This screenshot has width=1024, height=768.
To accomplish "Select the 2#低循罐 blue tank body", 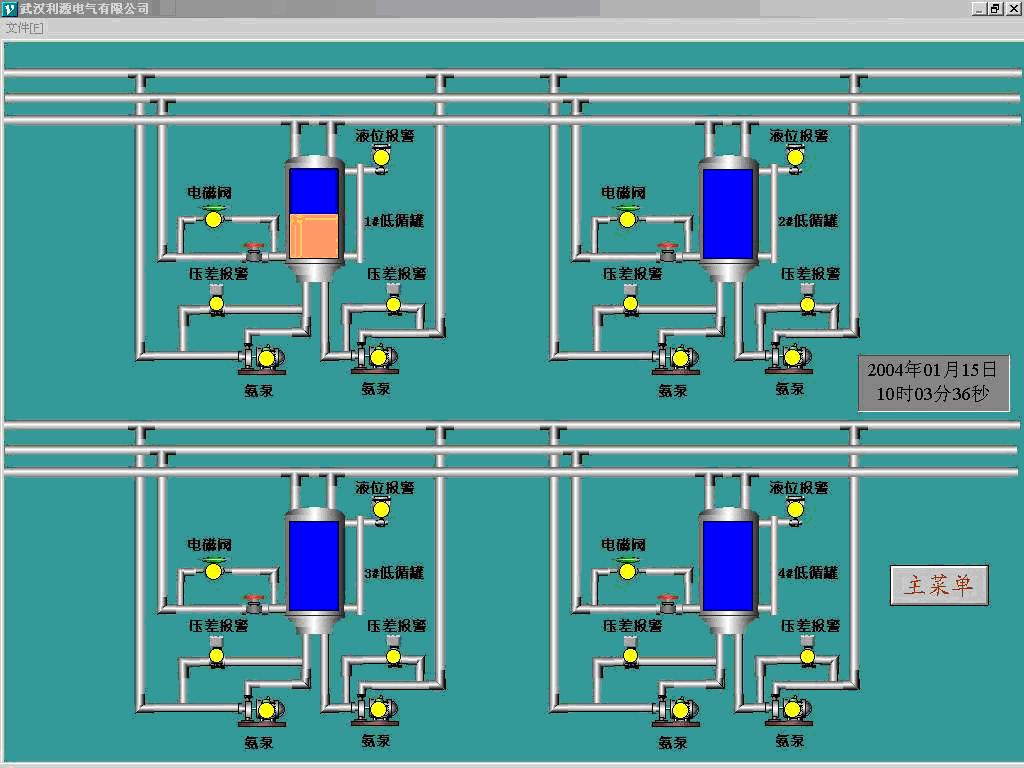I will (727, 214).
